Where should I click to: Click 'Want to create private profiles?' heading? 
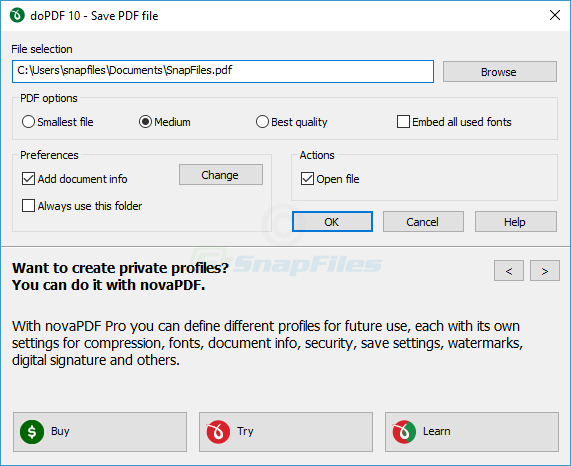click(x=121, y=268)
